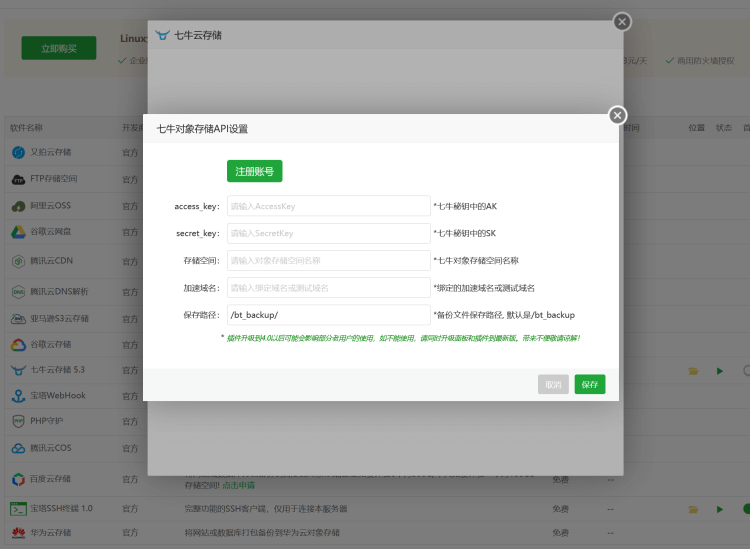Click the 商用防火墙授权 text
Viewport: 750px width, 549px height.
(706, 61)
